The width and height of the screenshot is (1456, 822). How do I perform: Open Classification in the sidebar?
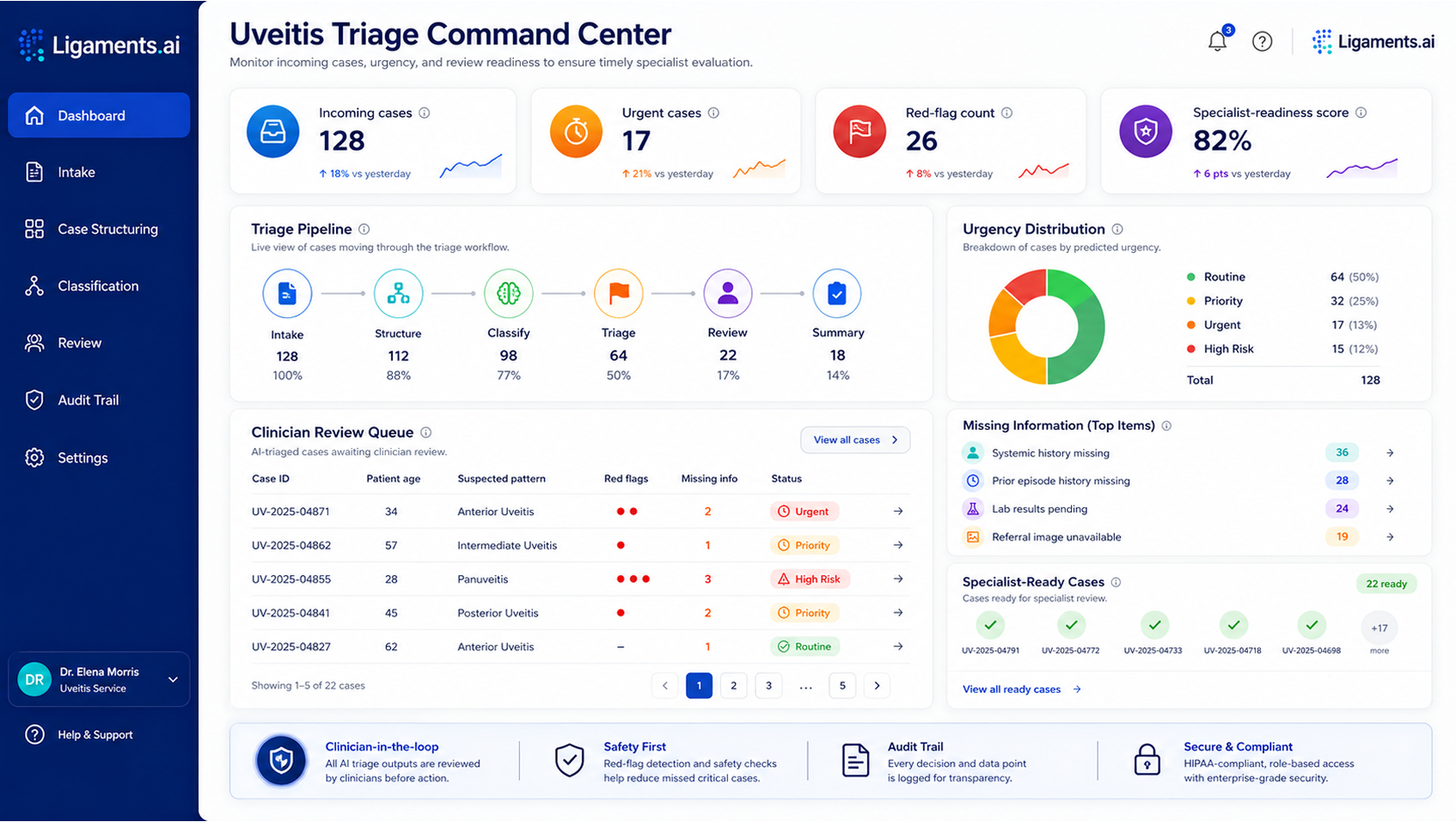pyautogui.click(x=99, y=285)
